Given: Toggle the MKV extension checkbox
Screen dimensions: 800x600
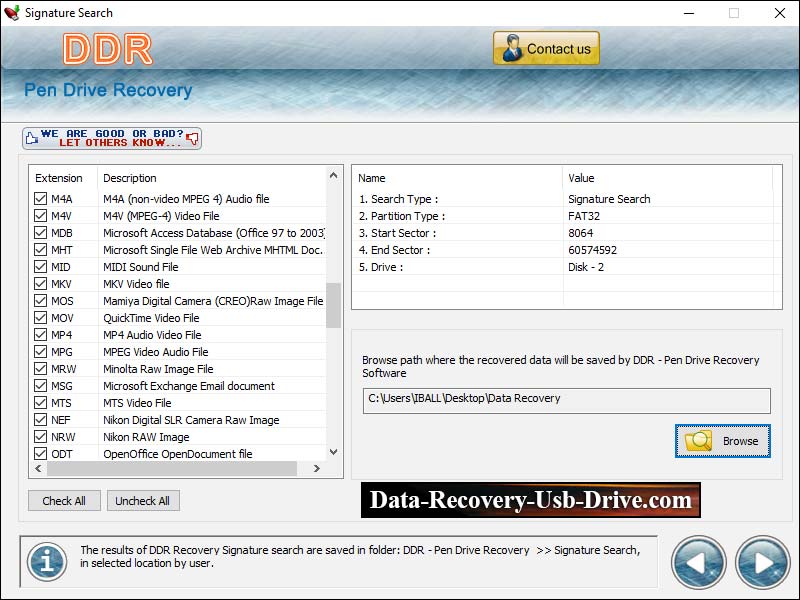Looking at the screenshot, I should click(40, 284).
